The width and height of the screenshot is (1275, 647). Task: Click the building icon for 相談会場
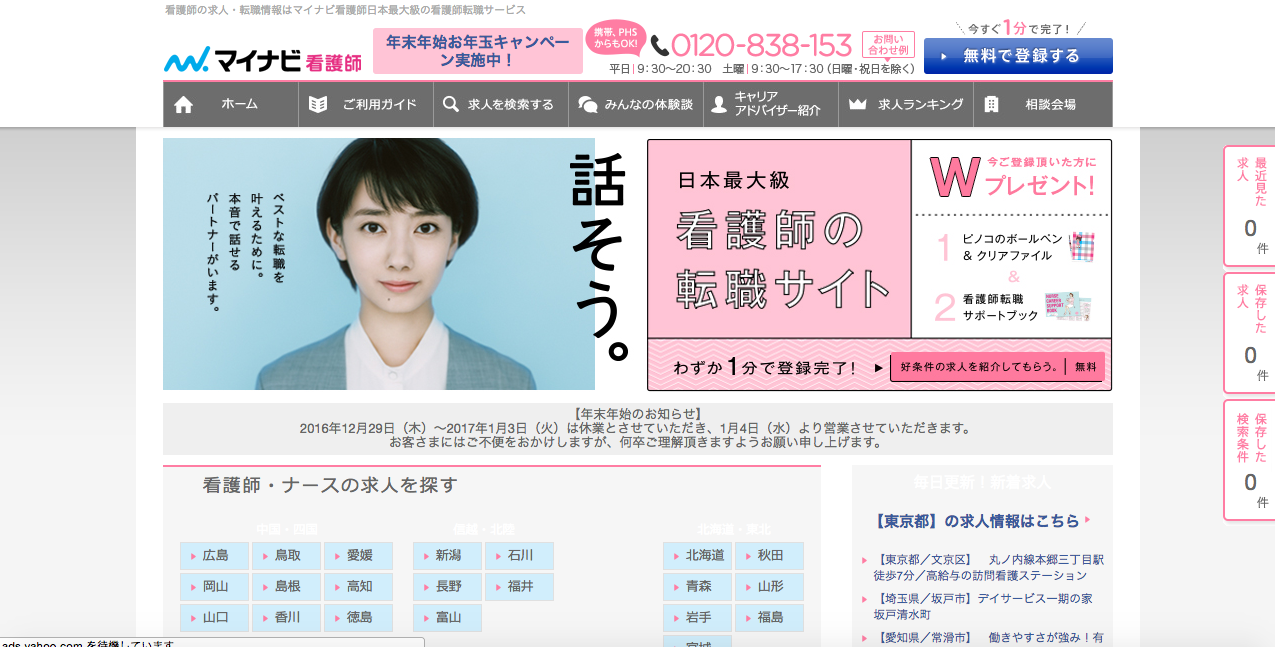pyautogui.click(x=991, y=104)
